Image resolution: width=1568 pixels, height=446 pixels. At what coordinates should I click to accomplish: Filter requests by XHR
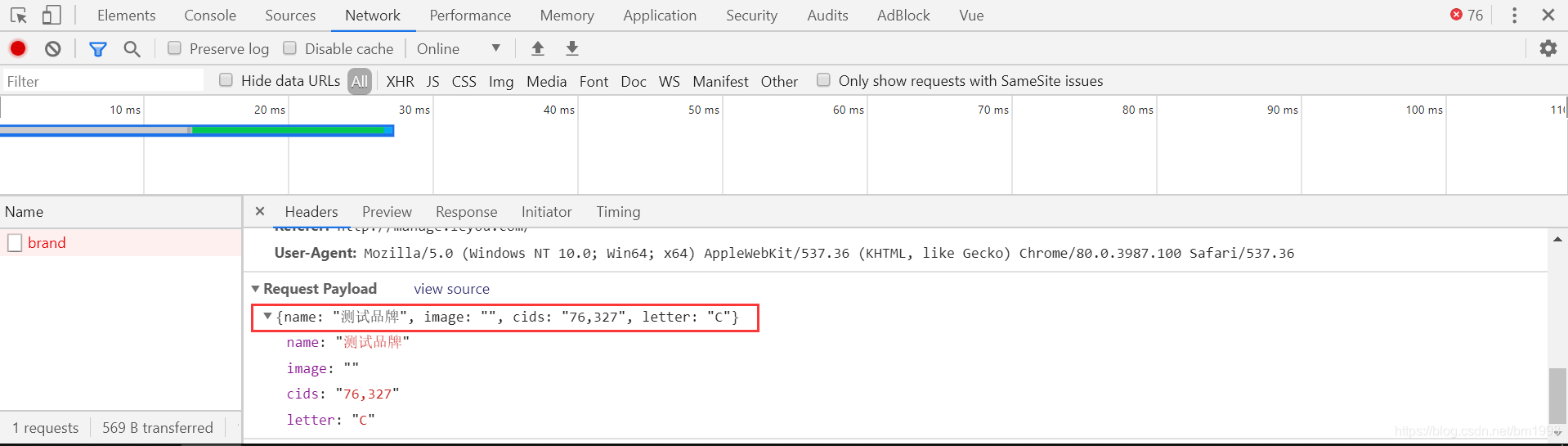pyautogui.click(x=400, y=81)
